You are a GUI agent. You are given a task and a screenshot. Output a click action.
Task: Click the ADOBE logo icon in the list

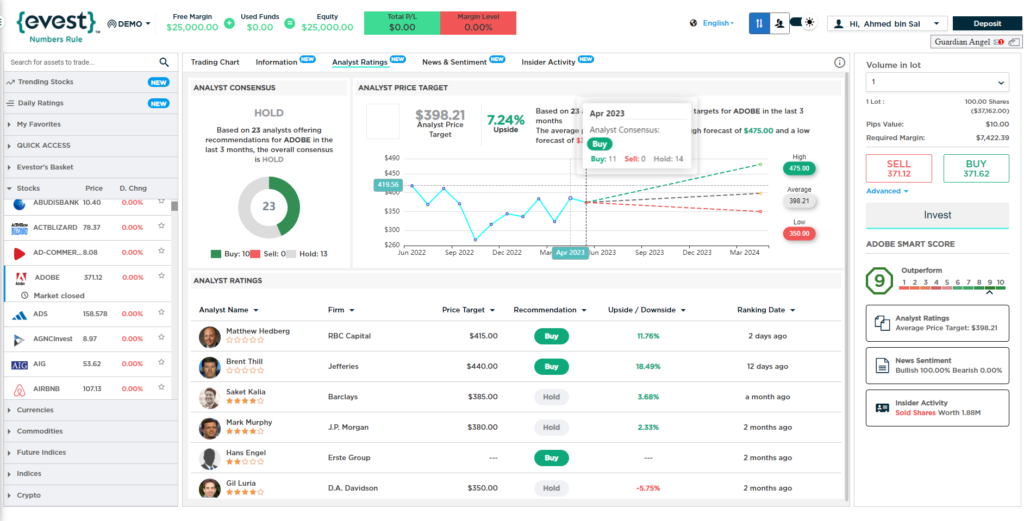(20, 278)
